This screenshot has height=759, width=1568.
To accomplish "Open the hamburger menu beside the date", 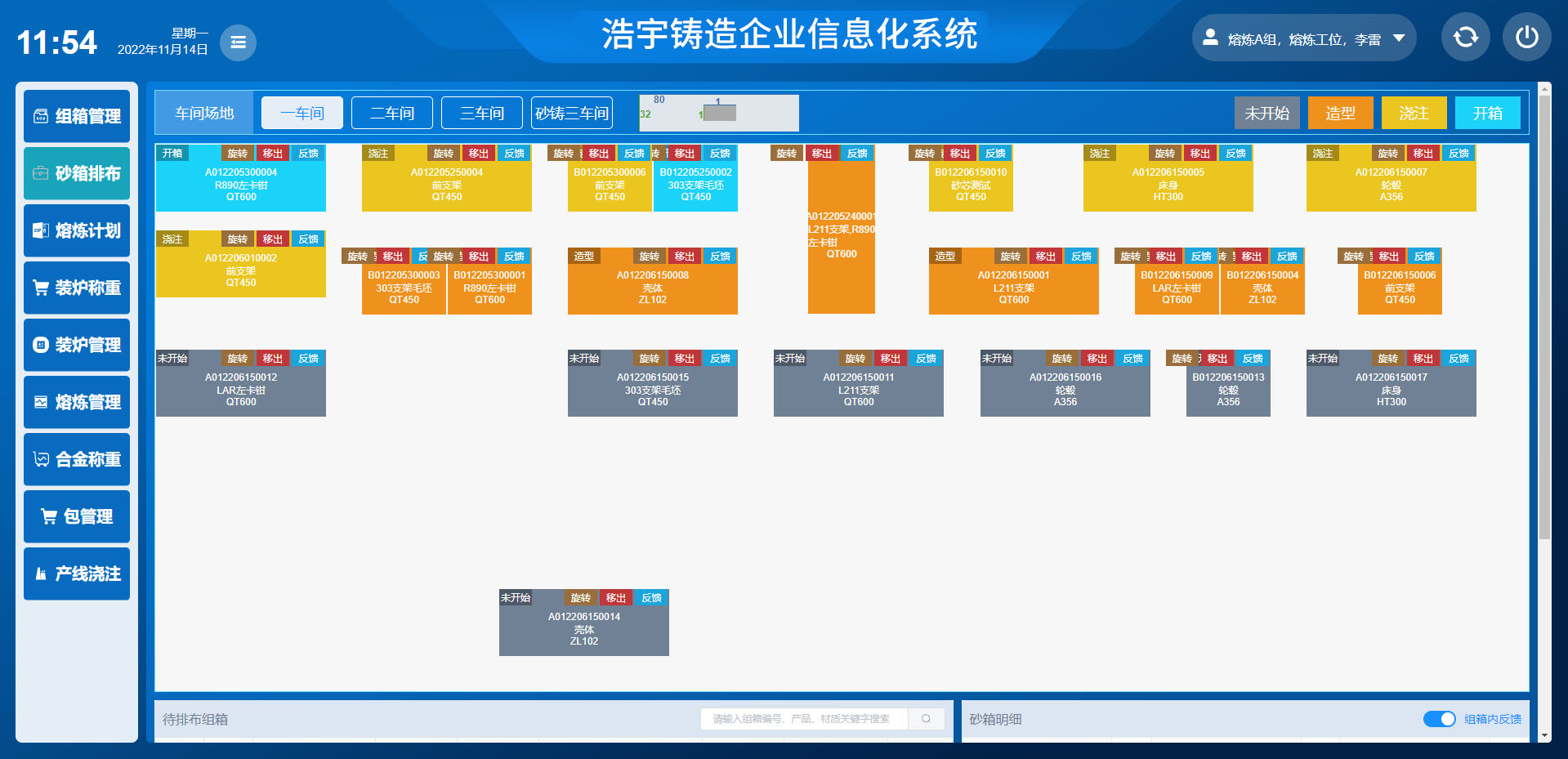I will [238, 42].
